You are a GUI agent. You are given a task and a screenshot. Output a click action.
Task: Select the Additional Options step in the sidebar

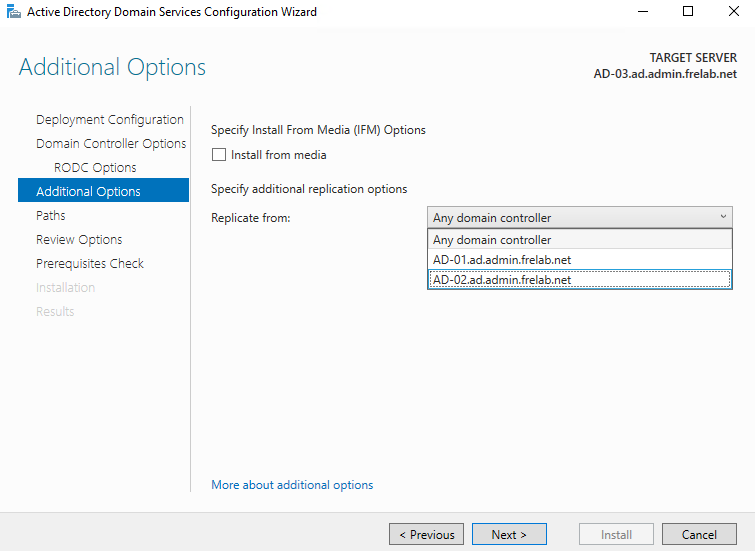(88, 192)
